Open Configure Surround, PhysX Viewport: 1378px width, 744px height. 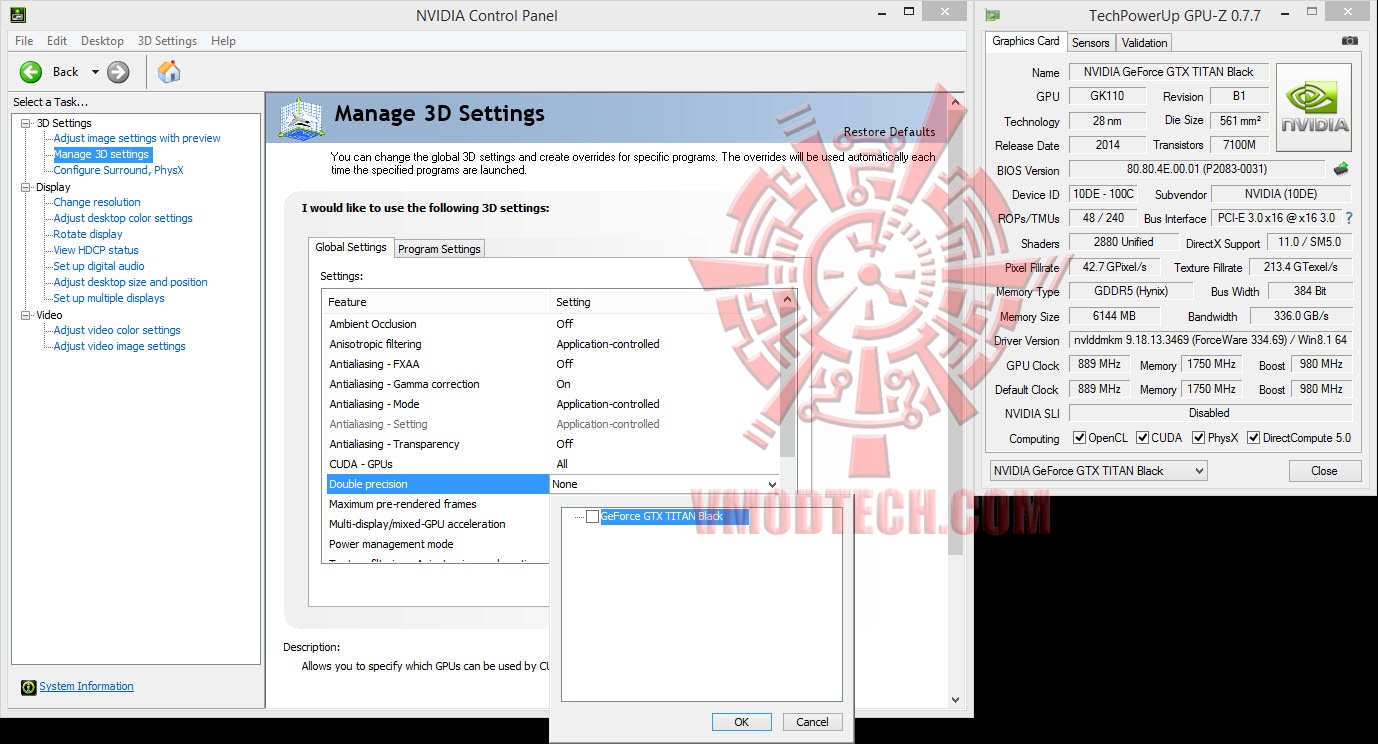pyautogui.click(x=118, y=171)
